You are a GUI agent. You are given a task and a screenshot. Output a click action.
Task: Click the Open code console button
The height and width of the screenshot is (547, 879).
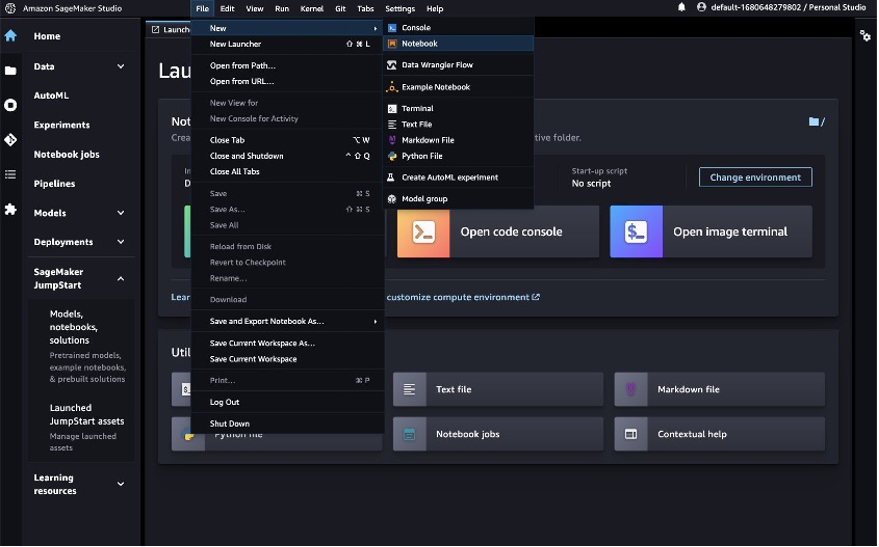[498, 231]
